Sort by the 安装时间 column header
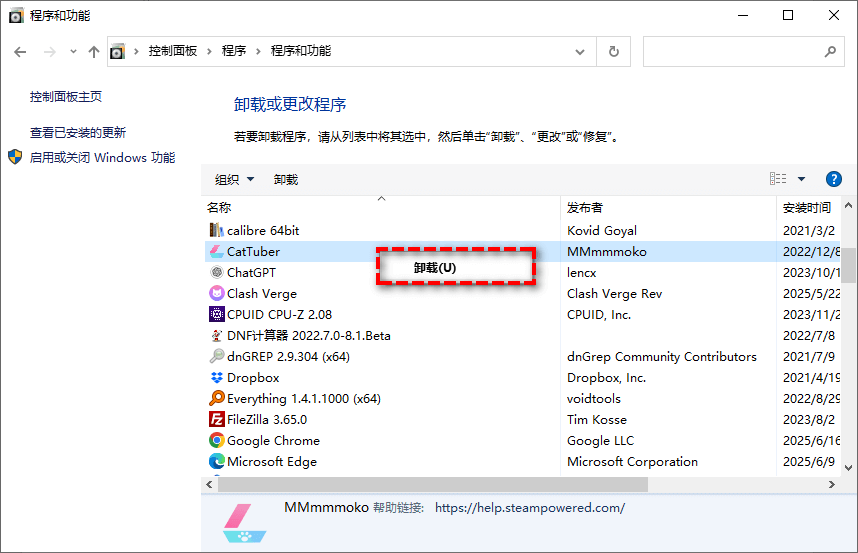This screenshot has width=858, height=553. pyautogui.click(x=808, y=208)
